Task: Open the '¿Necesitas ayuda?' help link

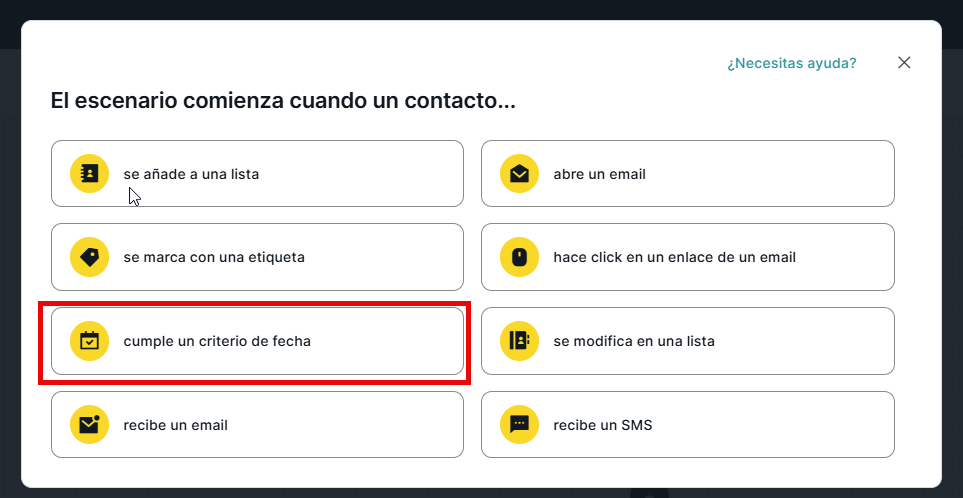Action: (x=791, y=63)
